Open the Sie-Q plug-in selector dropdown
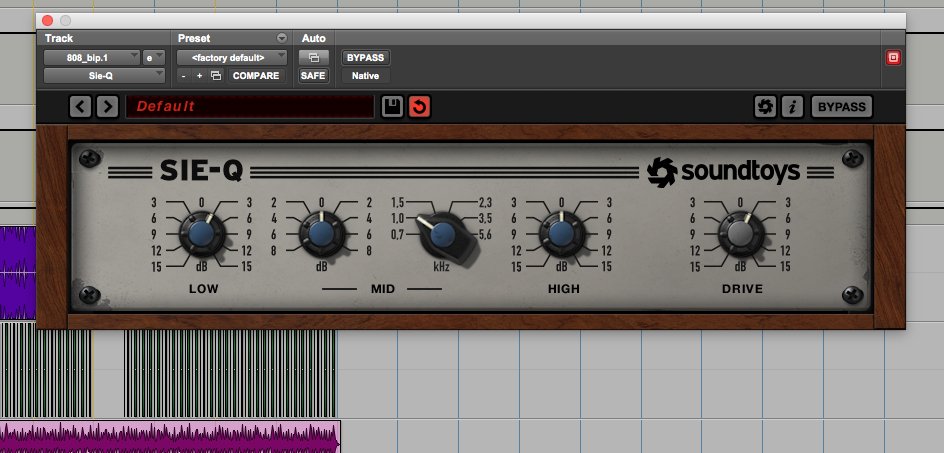 pyautogui.click(x=104, y=76)
